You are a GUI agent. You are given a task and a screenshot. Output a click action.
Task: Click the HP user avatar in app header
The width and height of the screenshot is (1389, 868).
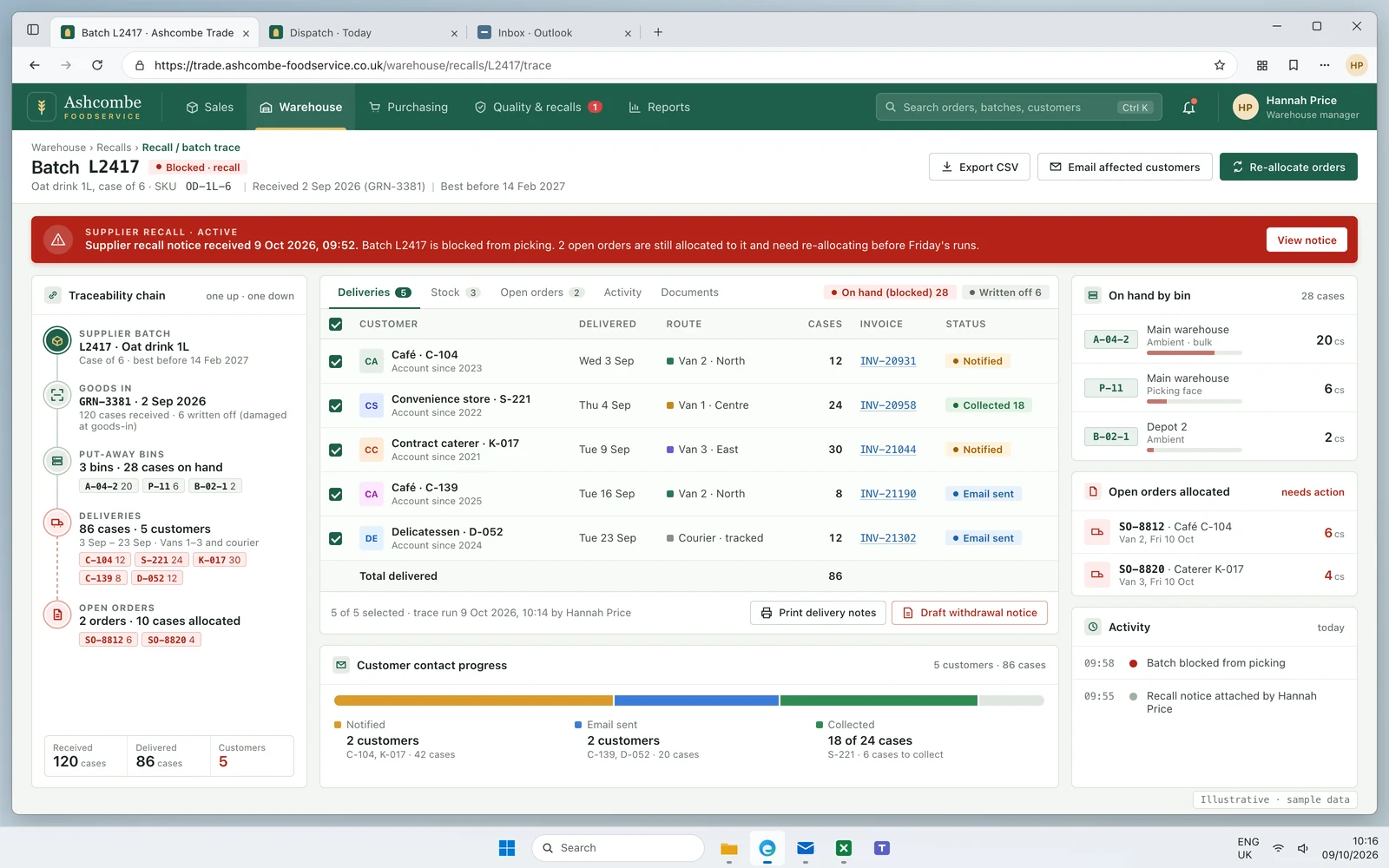1245,108
